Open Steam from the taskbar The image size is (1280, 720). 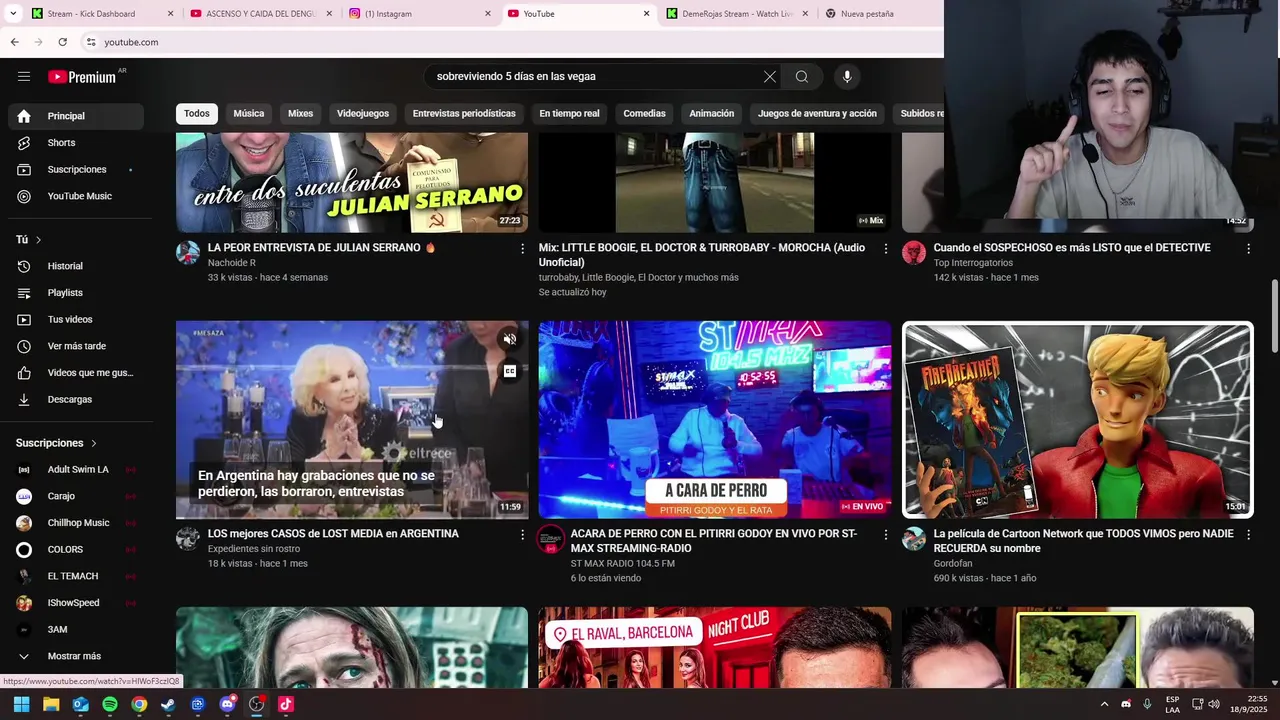coord(168,704)
